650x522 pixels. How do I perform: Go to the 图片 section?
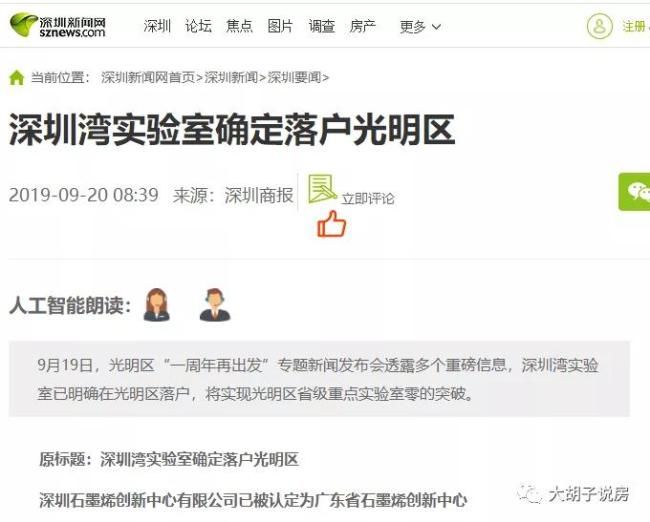tap(280, 26)
